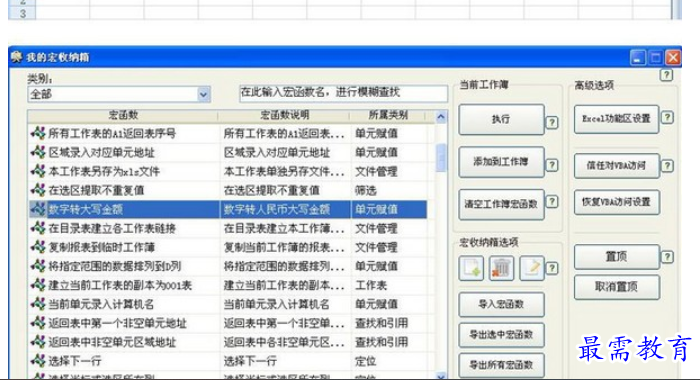The image size is (700, 380).
Task: Click 导出所有宏函数 button
Action: [501, 365]
